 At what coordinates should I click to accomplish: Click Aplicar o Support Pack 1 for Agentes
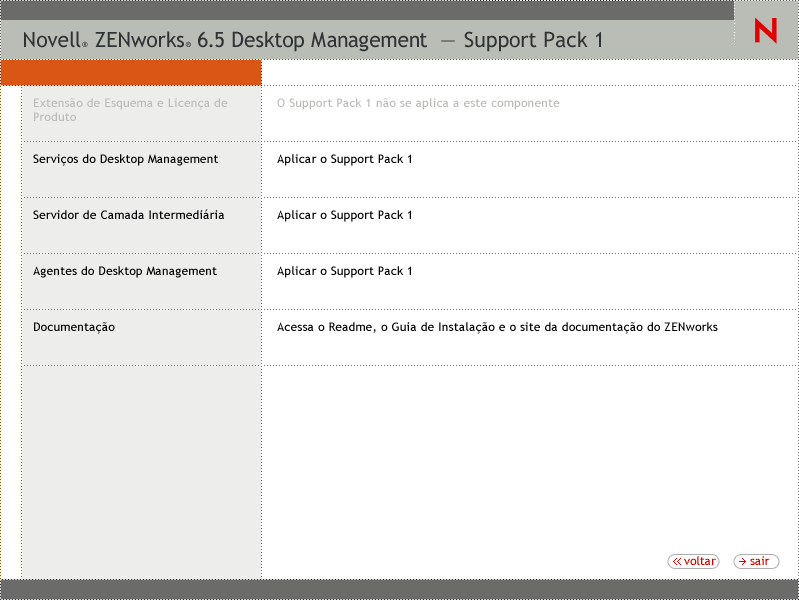click(344, 271)
